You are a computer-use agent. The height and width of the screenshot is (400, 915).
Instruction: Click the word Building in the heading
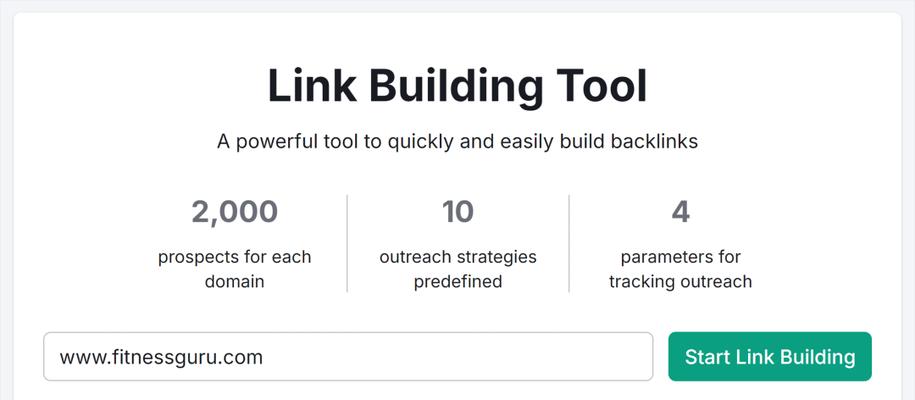click(x=456, y=86)
